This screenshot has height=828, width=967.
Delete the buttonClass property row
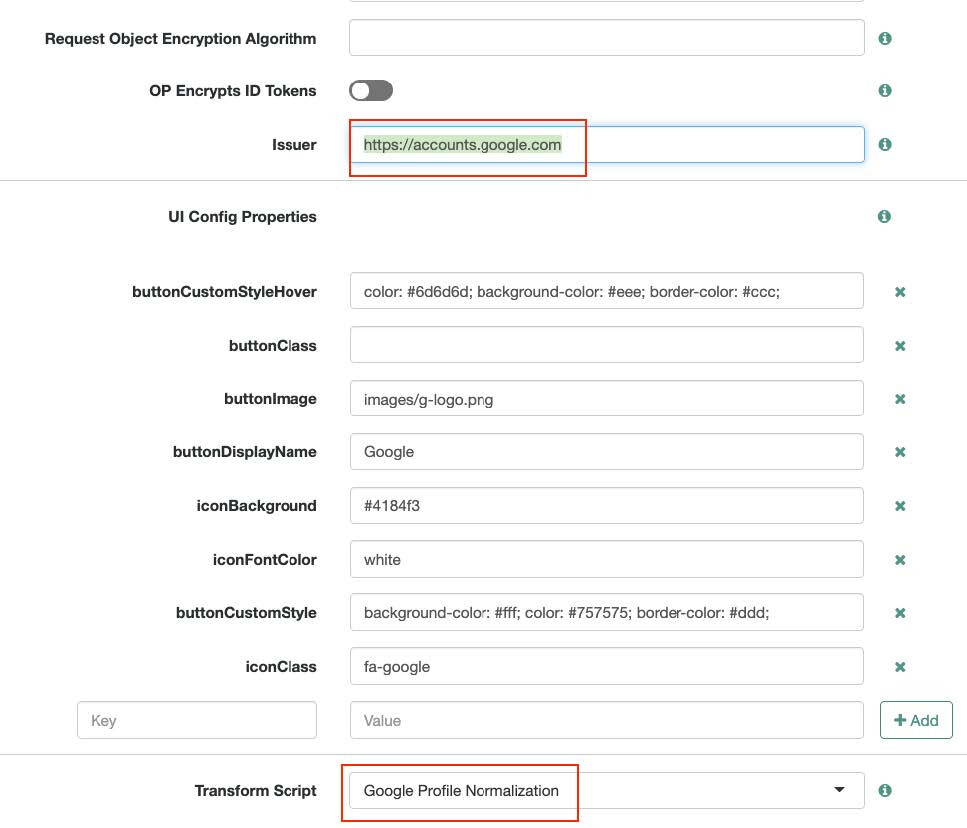(x=900, y=346)
